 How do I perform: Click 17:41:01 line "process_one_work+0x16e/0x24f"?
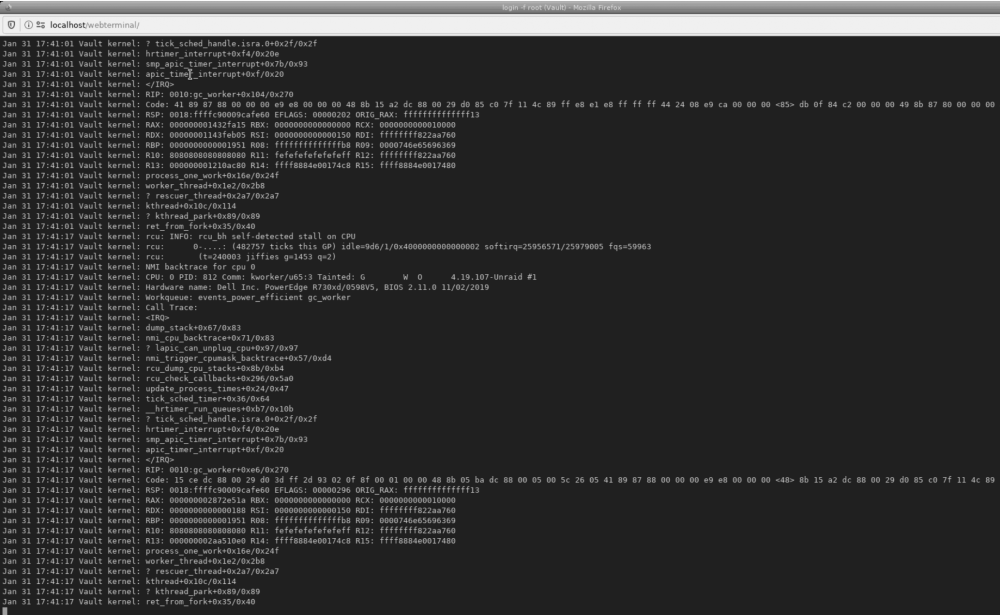(x=212, y=175)
